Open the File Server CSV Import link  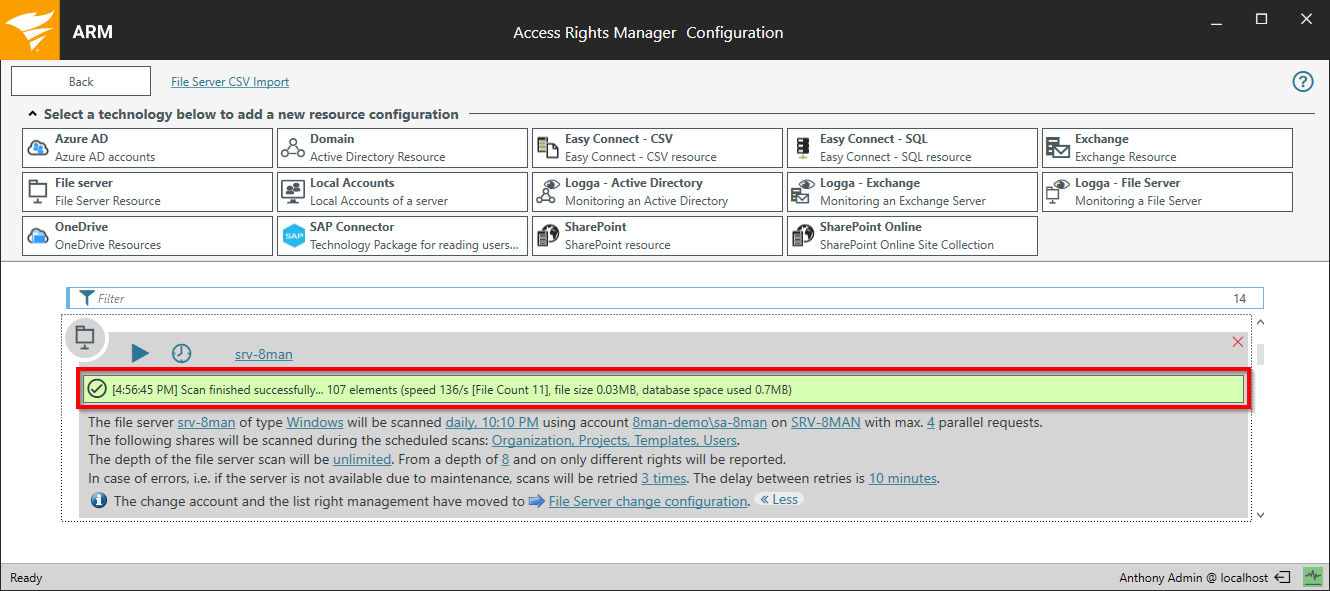tap(230, 82)
